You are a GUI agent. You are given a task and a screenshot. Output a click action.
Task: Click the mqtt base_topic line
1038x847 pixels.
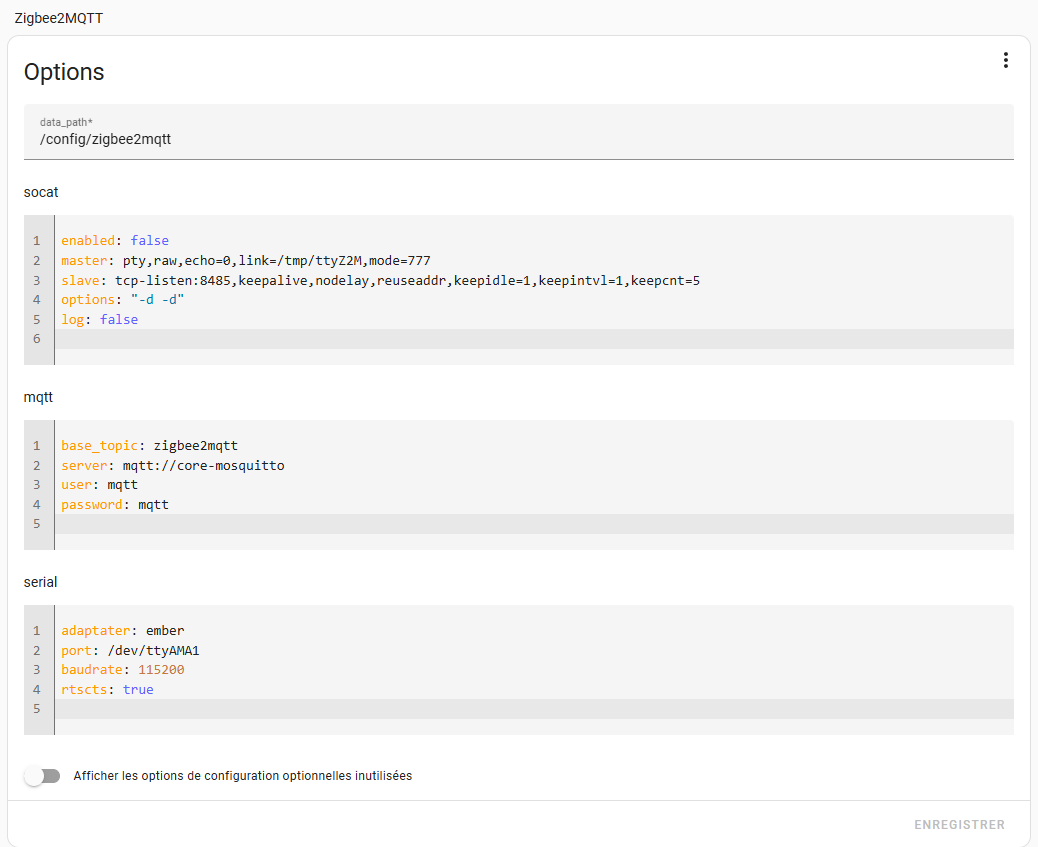click(149, 446)
